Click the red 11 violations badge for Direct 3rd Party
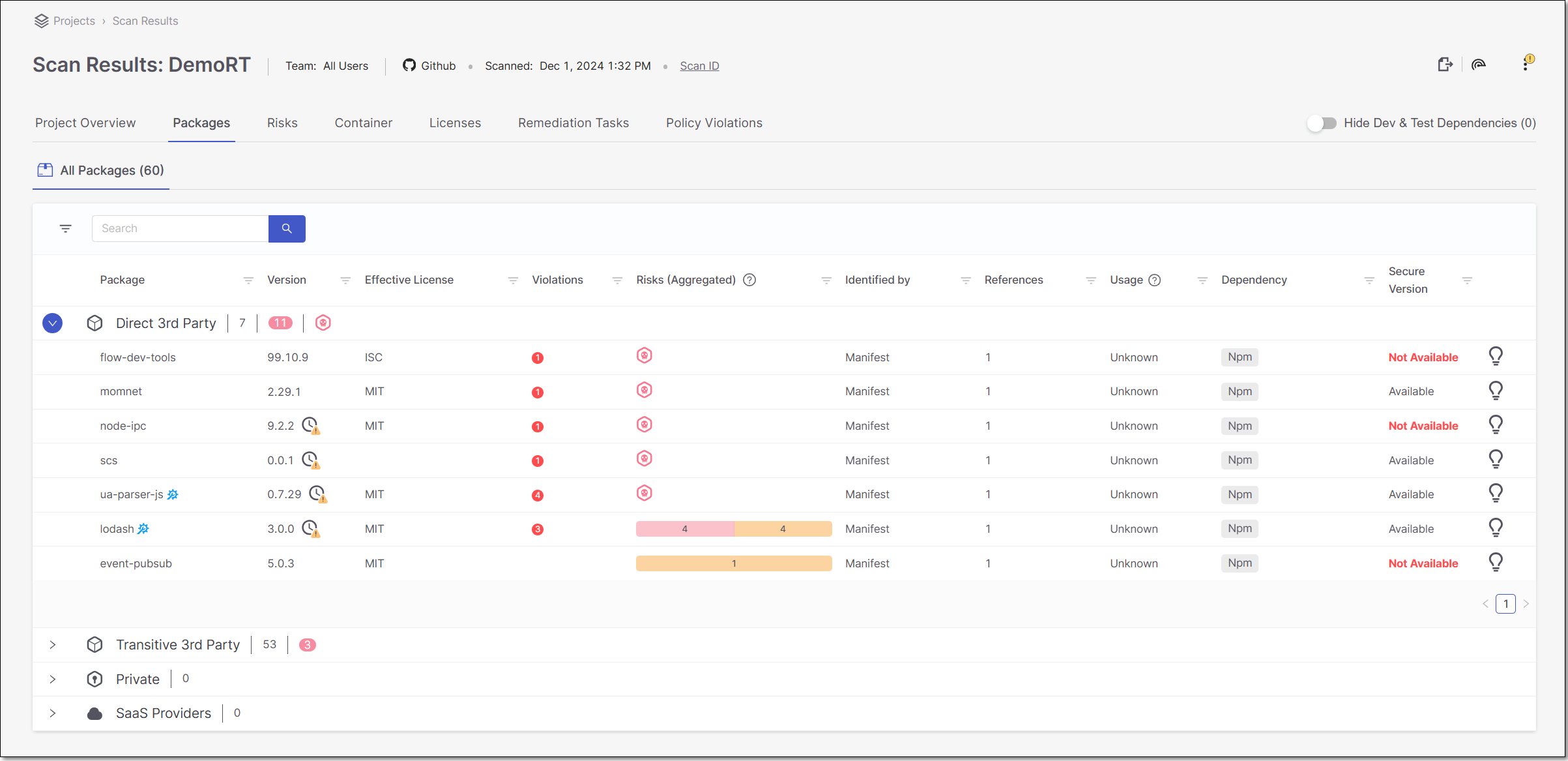The image size is (1568, 761). tap(280, 323)
